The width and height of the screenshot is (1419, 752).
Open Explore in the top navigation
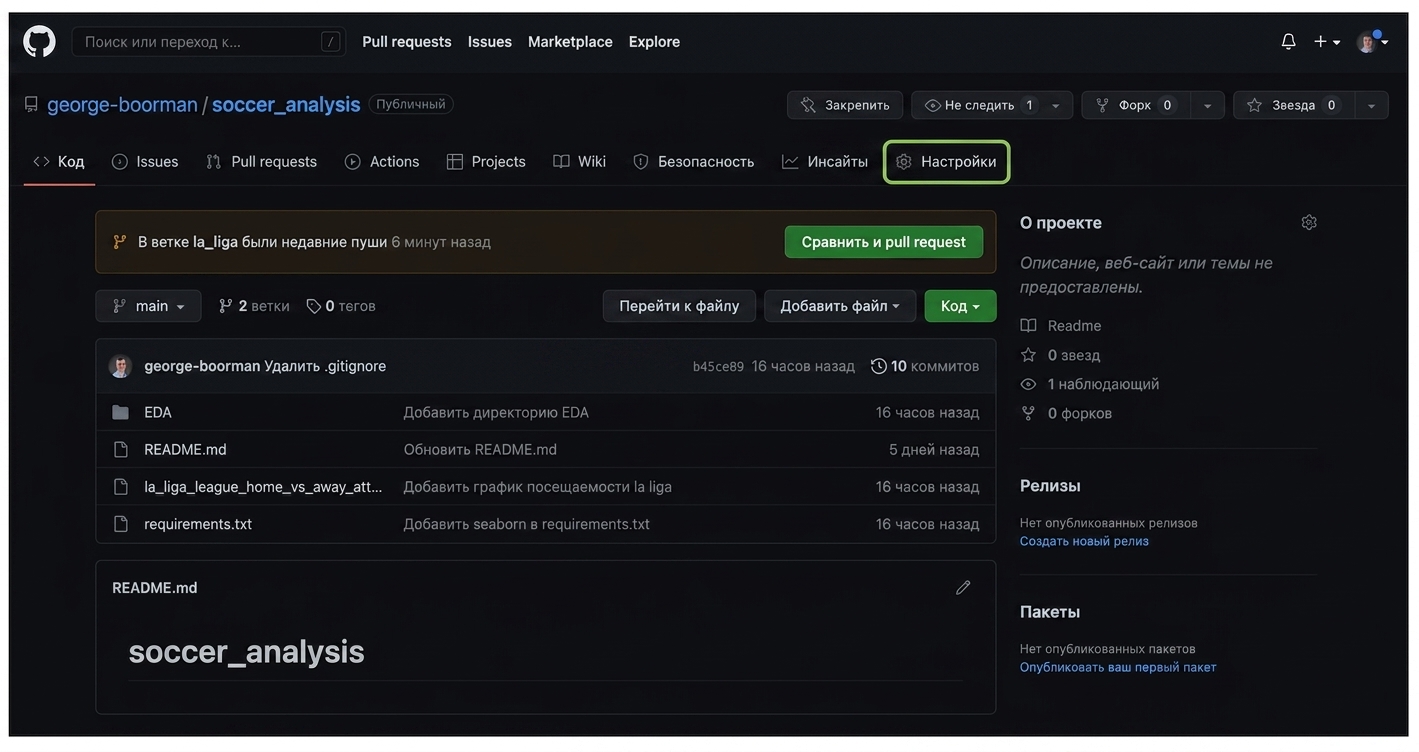pos(654,41)
